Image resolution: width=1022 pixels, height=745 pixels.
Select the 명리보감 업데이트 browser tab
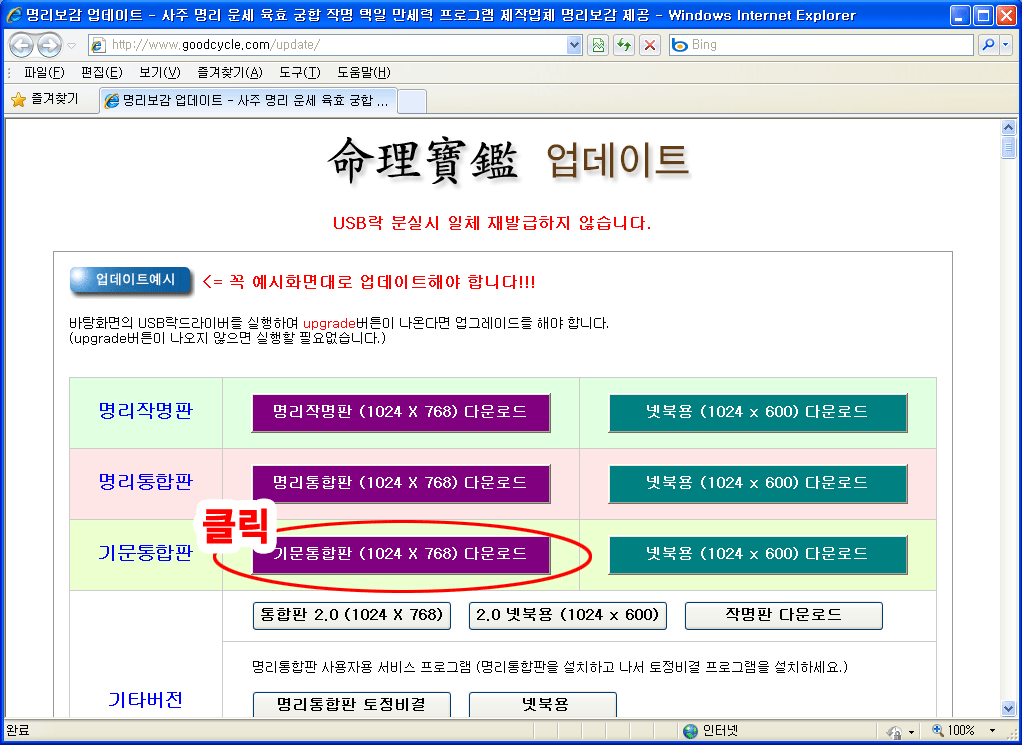[x=248, y=100]
